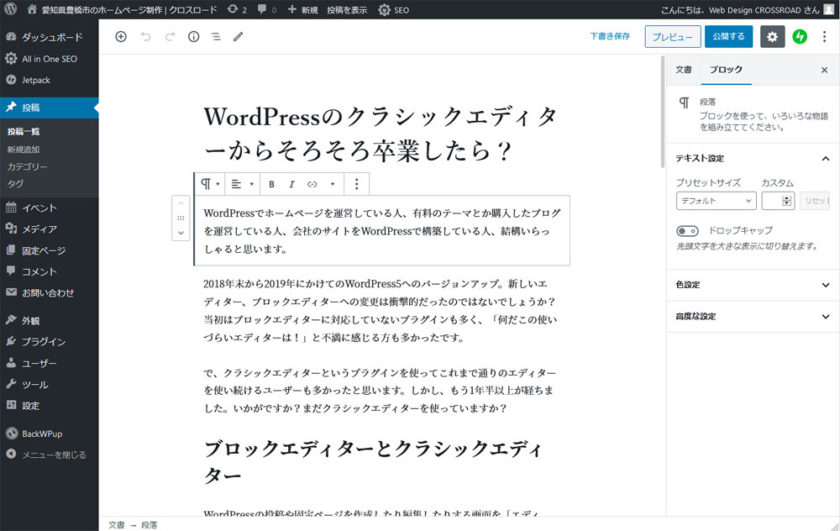The image size is (840, 531).
Task: Open the more options vertical dots menu
Action: point(824,36)
